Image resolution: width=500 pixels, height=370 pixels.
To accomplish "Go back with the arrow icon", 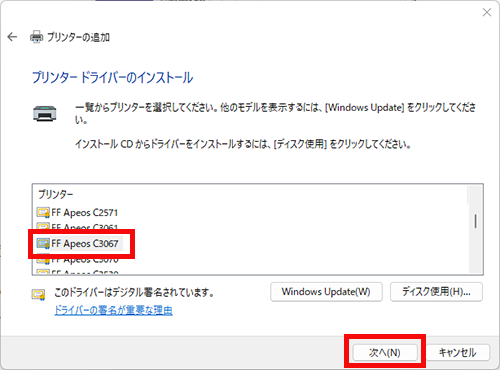I will pos(12,37).
